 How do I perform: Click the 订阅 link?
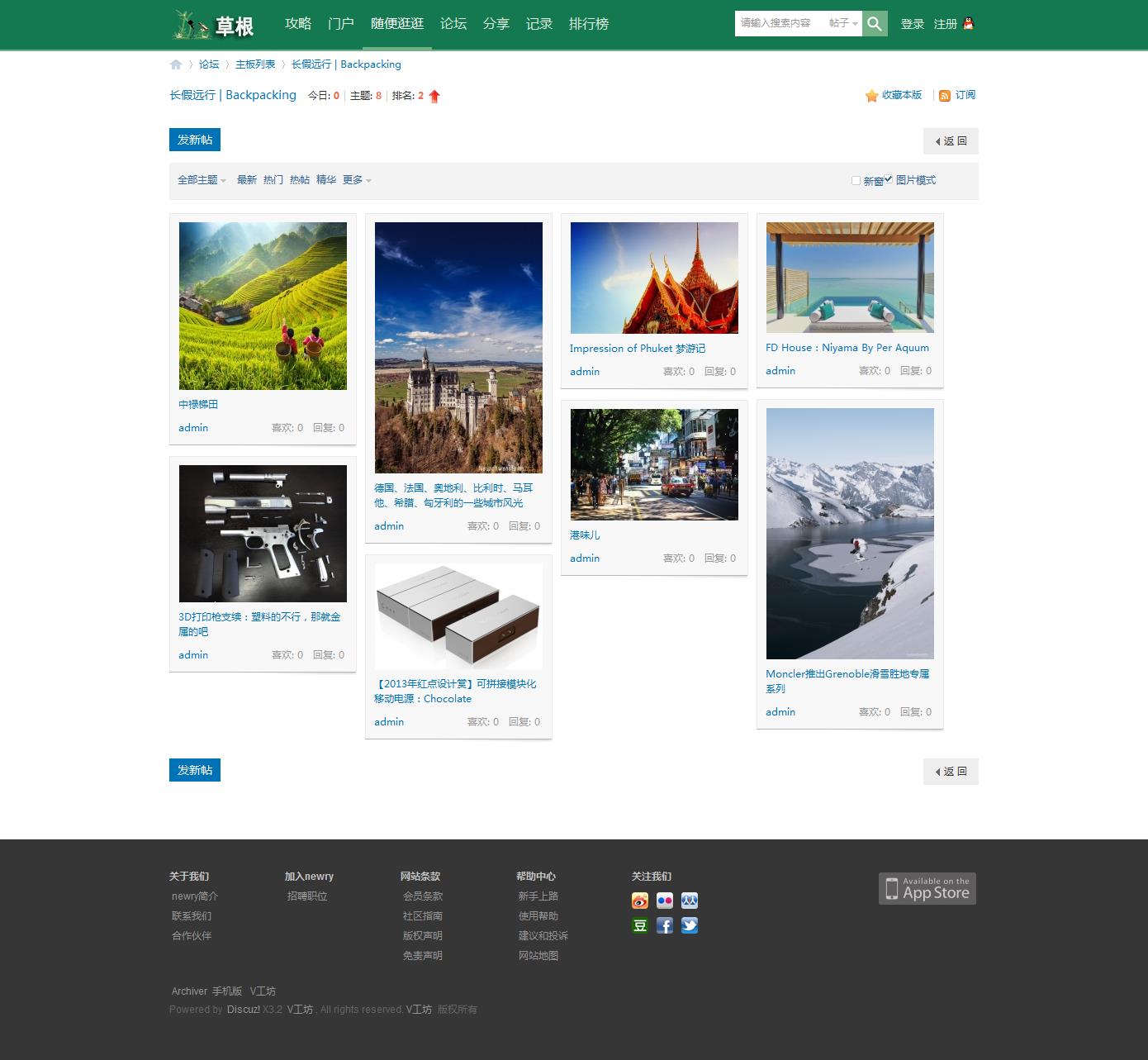click(965, 95)
